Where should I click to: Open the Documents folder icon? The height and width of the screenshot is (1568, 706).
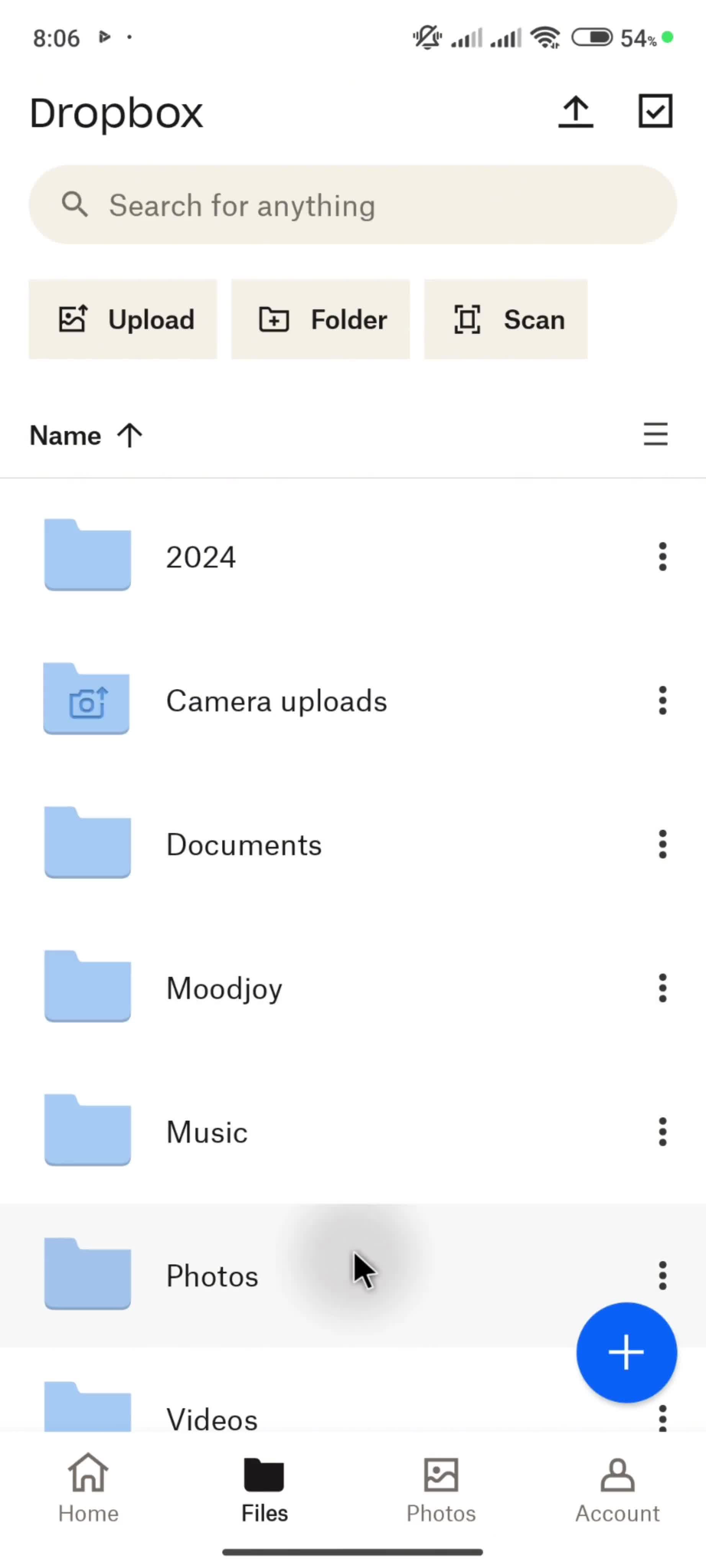coord(88,843)
